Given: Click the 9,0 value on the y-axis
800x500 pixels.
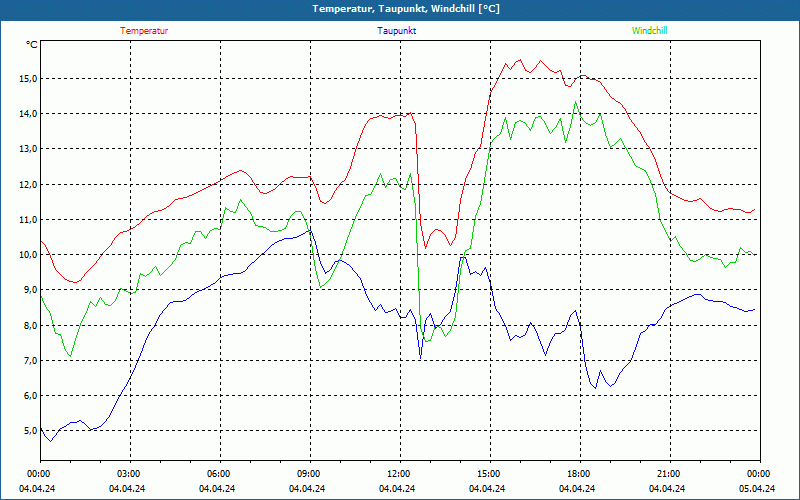Looking at the screenshot, I should pyautogui.click(x=31, y=290).
